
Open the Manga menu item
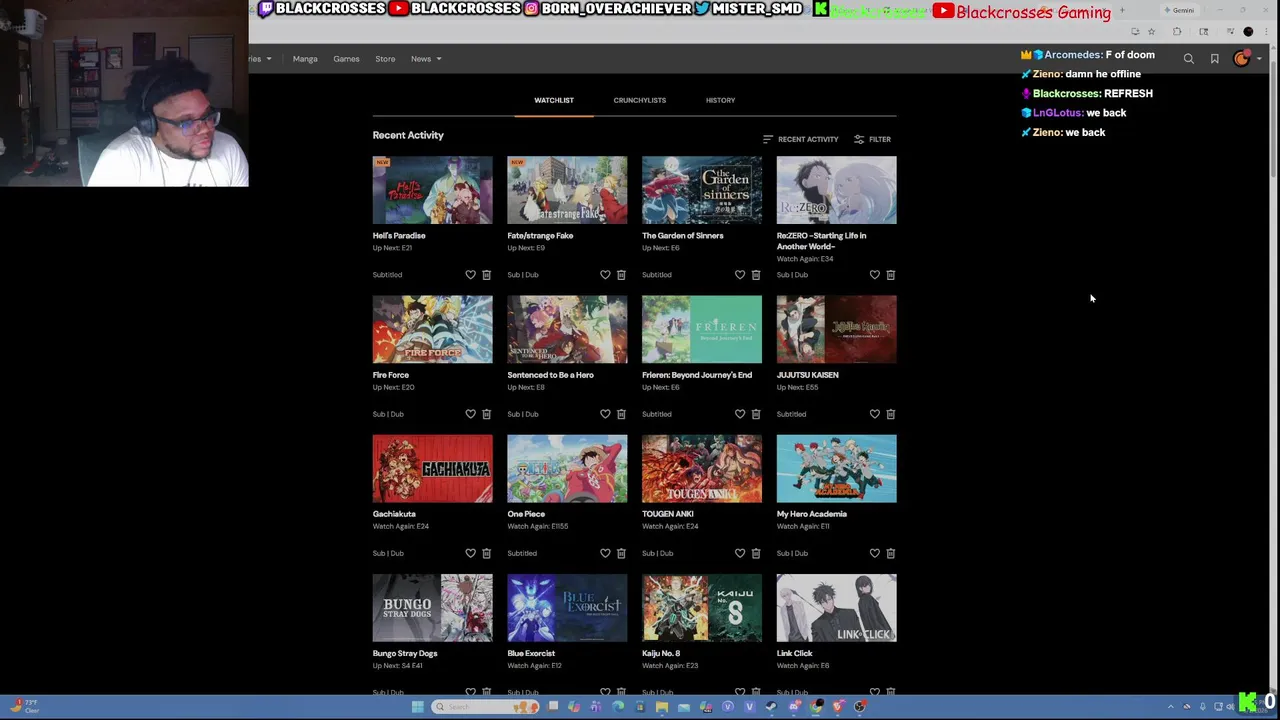305,59
